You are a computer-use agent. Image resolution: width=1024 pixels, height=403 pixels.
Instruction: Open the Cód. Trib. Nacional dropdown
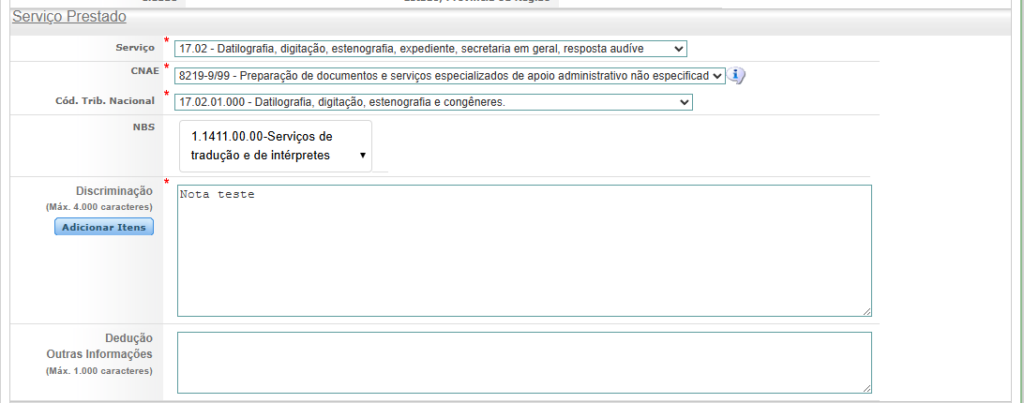click(432, 102)
